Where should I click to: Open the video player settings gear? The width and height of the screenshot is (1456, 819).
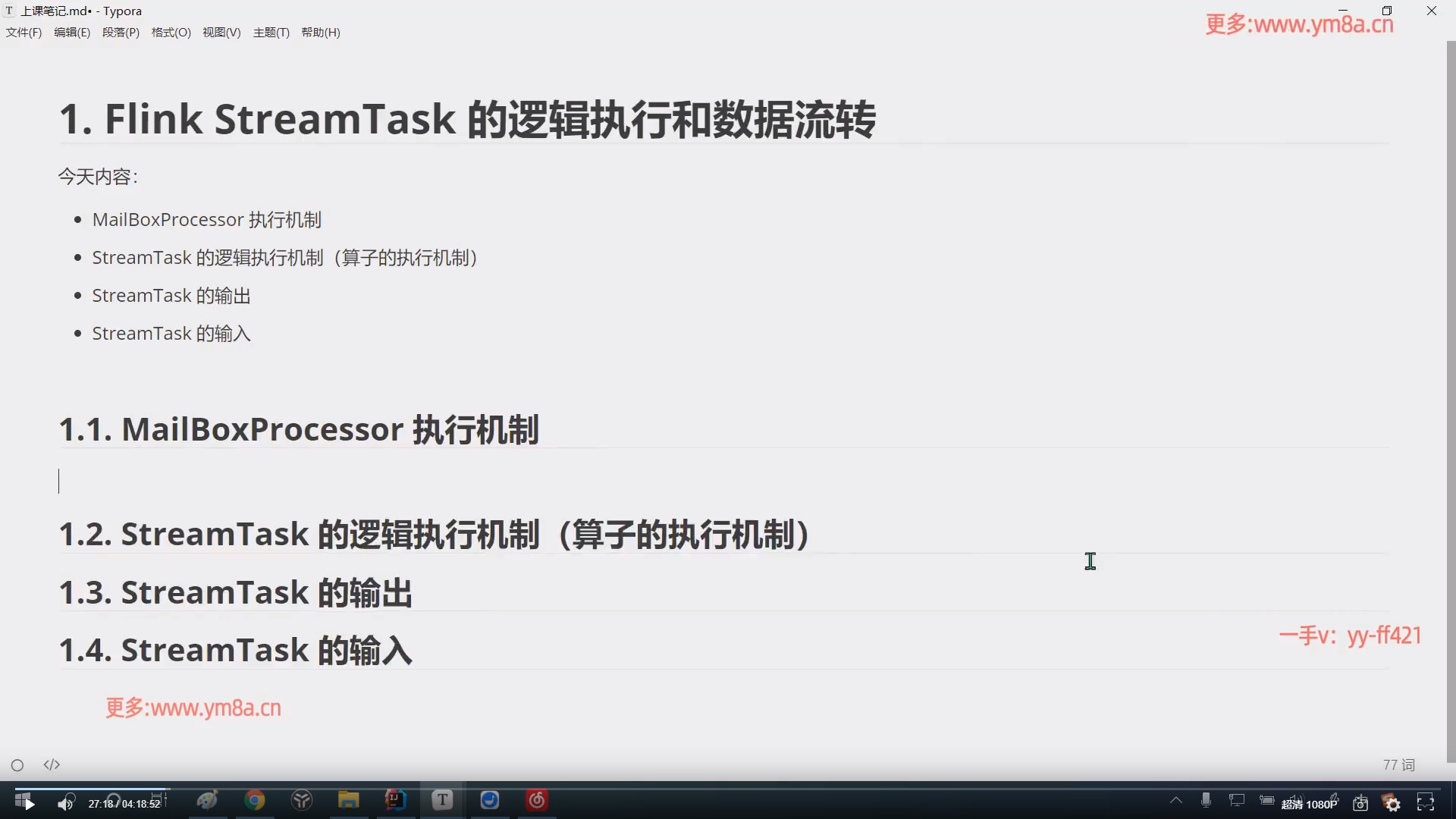(x=1392, y=803)
